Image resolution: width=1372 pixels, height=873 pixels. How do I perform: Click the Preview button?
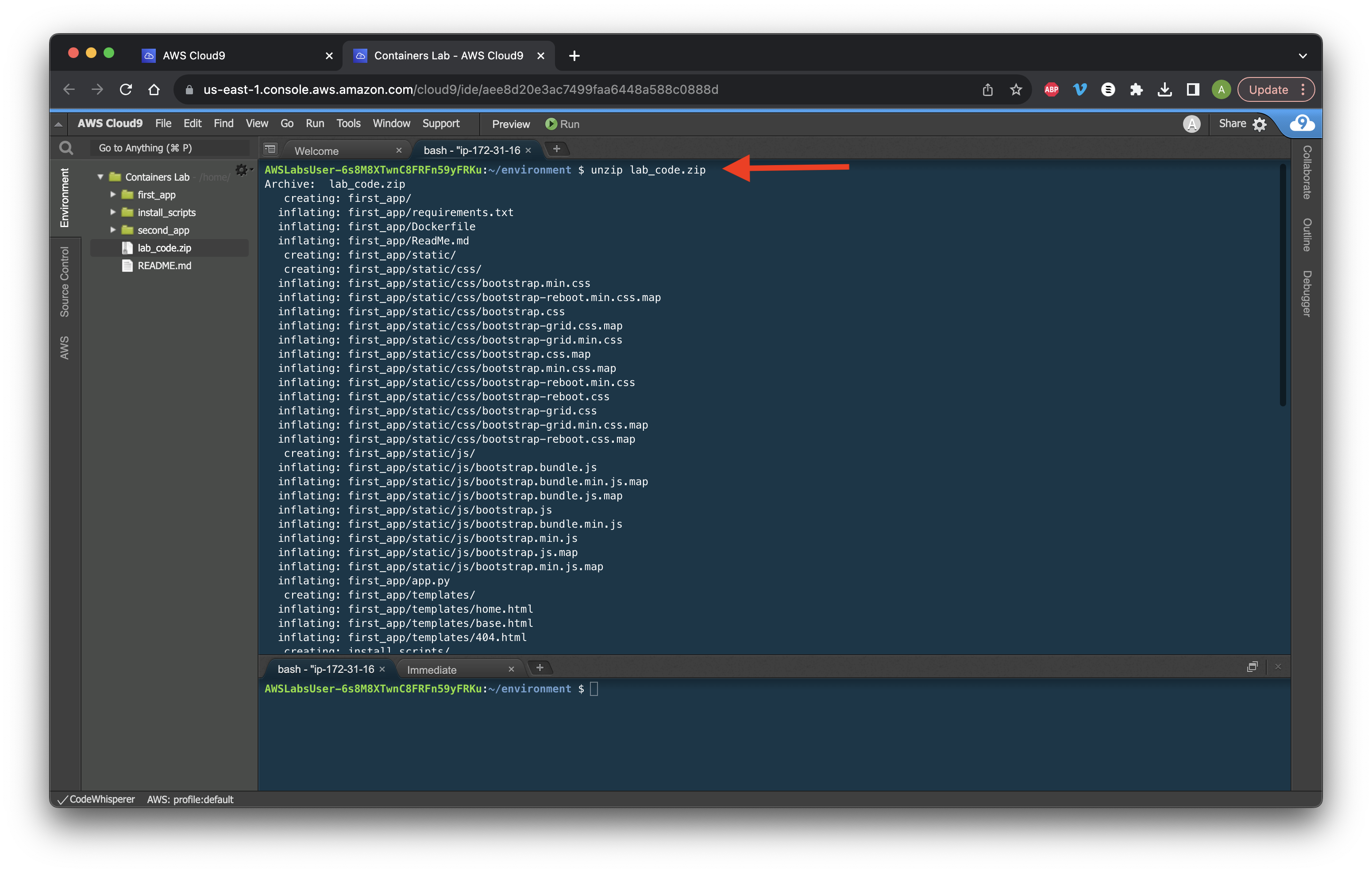tap(510, 124)
